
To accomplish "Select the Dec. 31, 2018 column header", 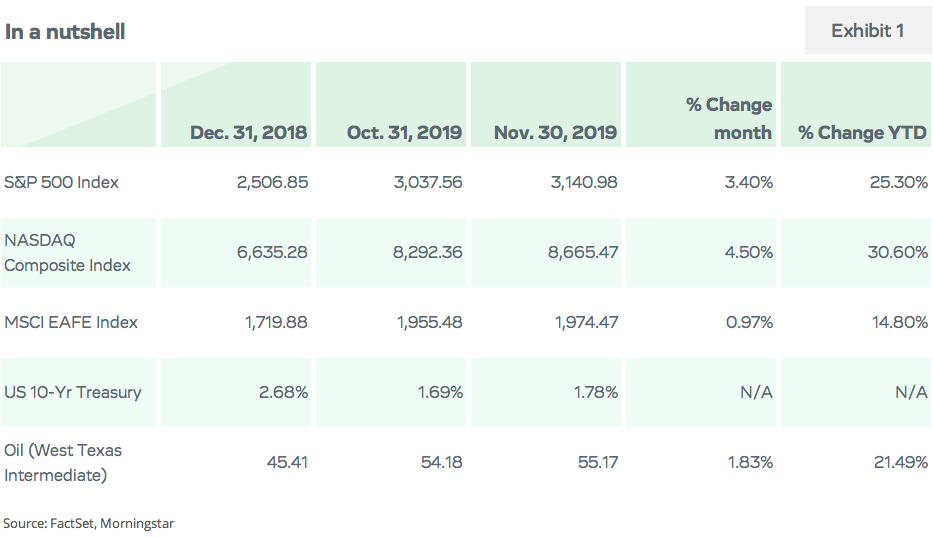I will point(248,132).
